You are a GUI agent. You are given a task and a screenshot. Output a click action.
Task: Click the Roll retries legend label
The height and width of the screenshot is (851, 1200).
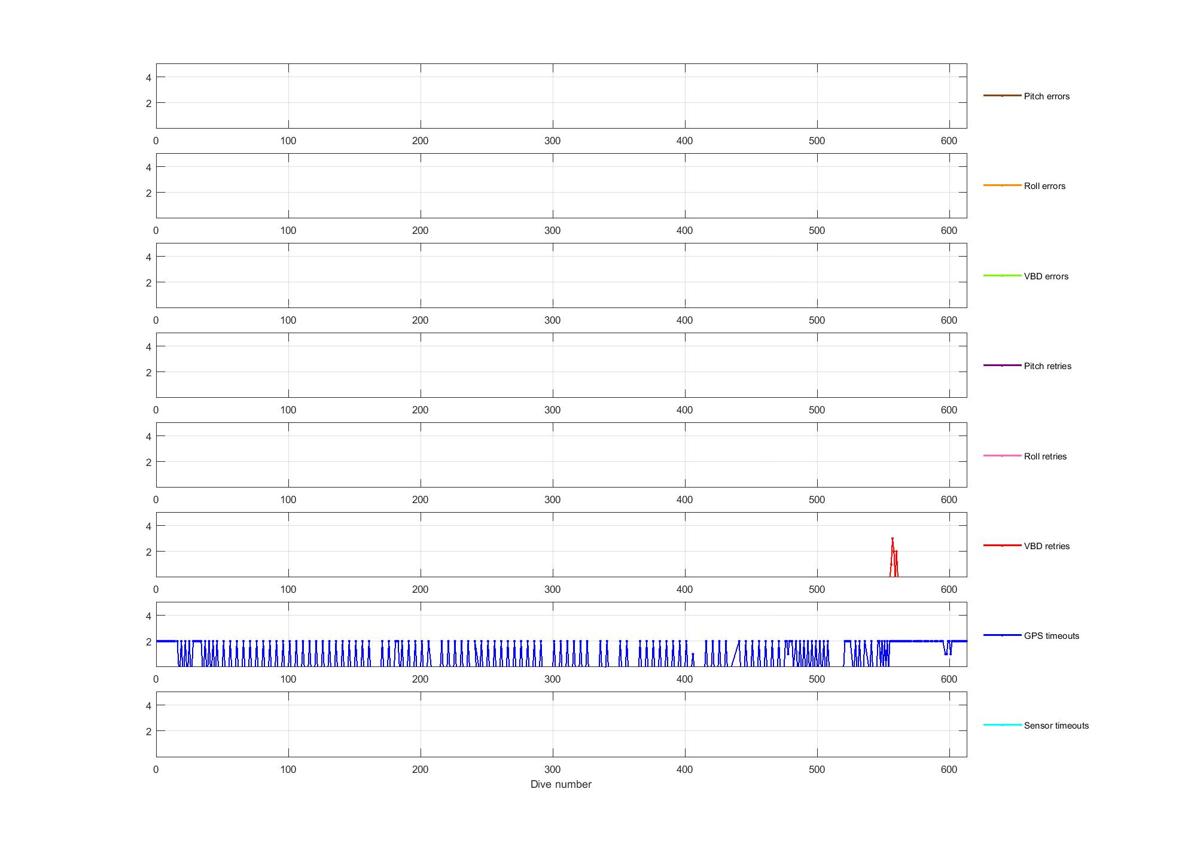1045,456
